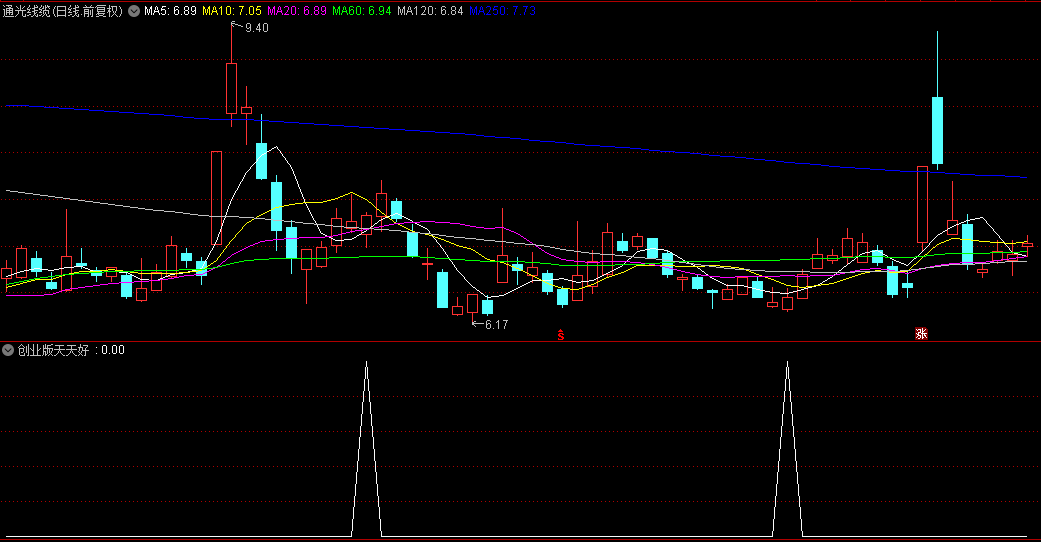Click the 6.17 low price label
The width and height of the screenshot is (1041, 542).
pos(496,325)
